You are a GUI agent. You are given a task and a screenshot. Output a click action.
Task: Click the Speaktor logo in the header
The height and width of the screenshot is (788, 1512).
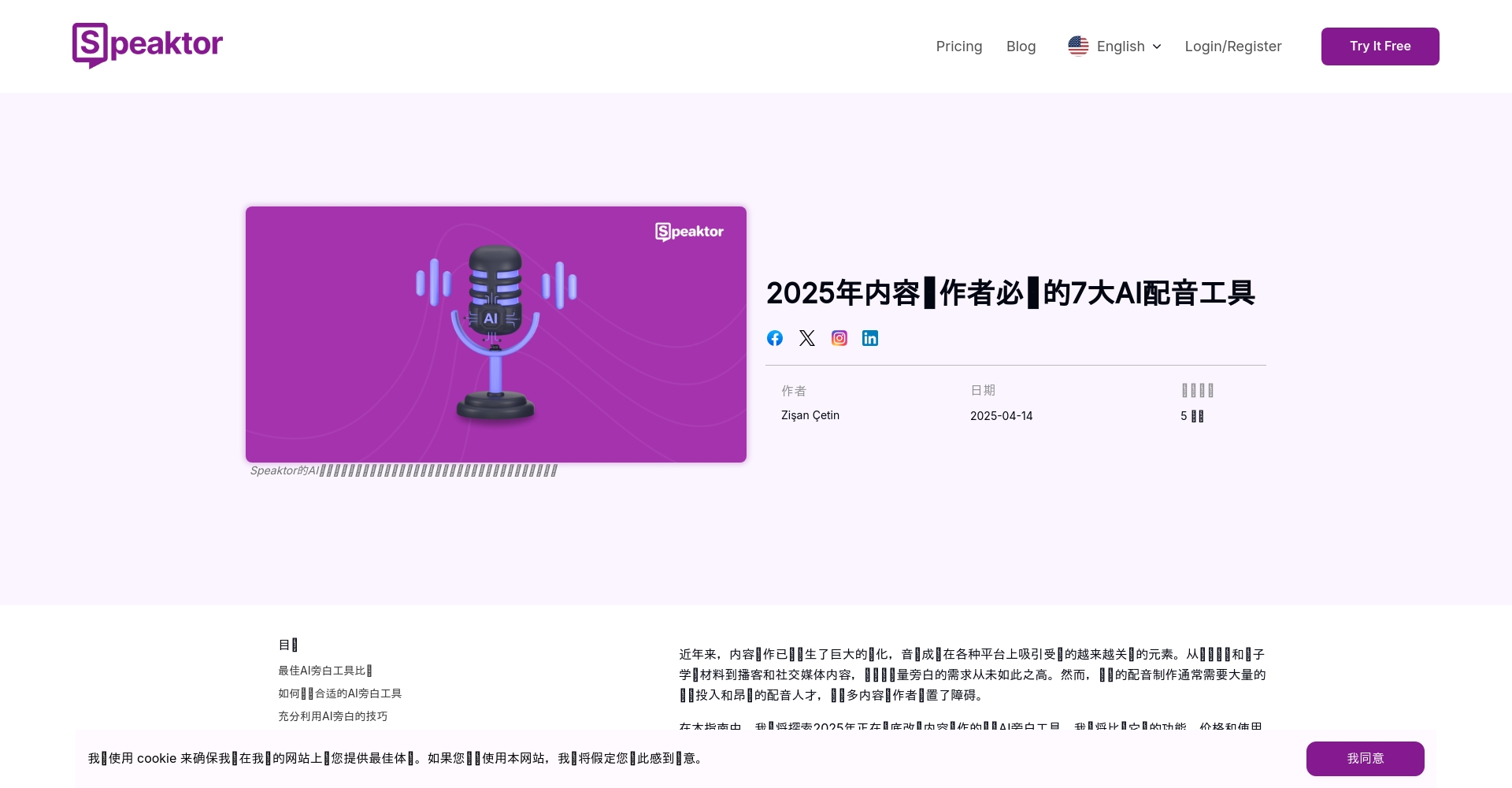146,46
